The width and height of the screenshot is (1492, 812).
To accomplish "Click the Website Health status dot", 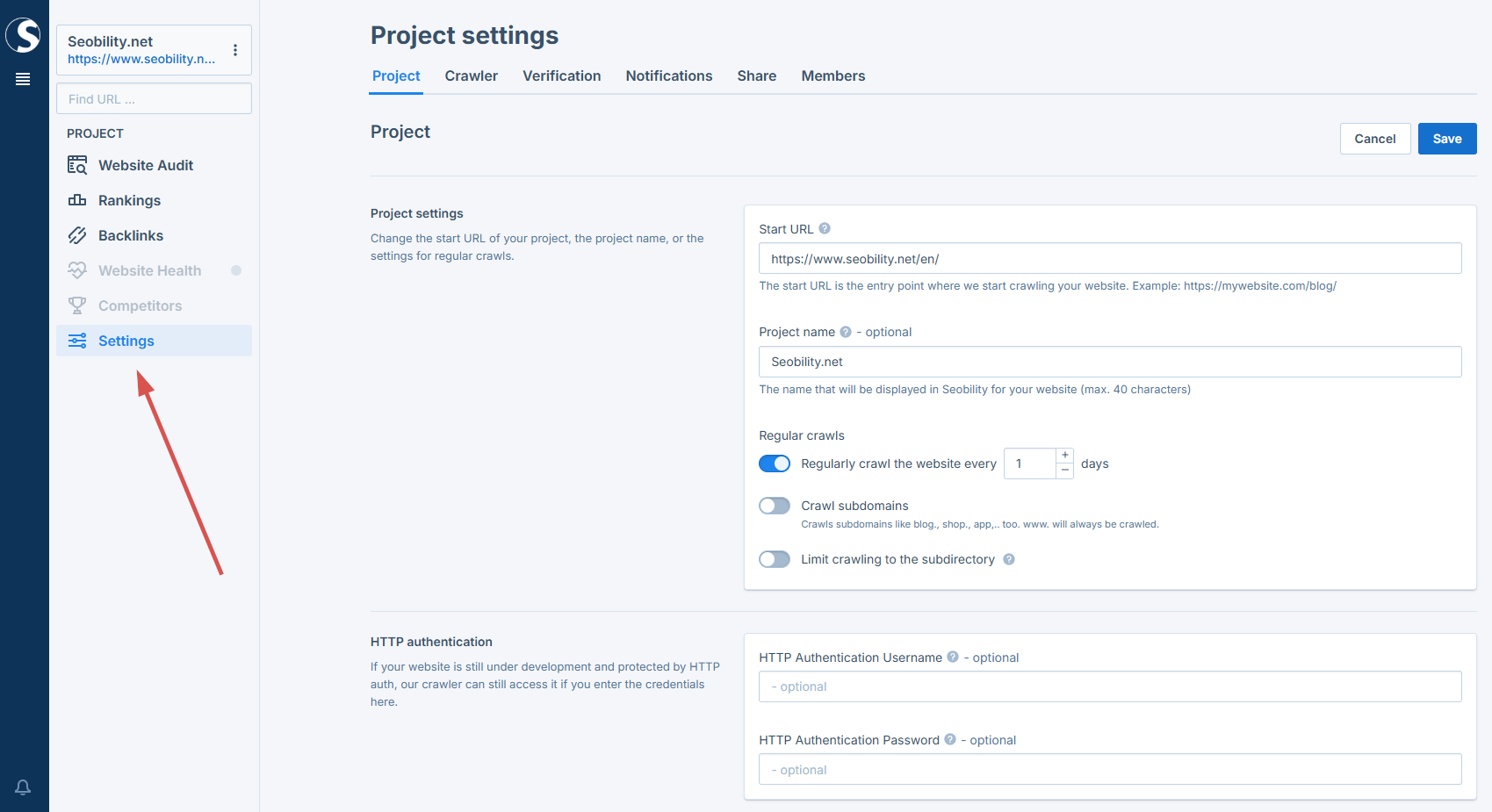I will pyautogui.click(x=236, y=270).
